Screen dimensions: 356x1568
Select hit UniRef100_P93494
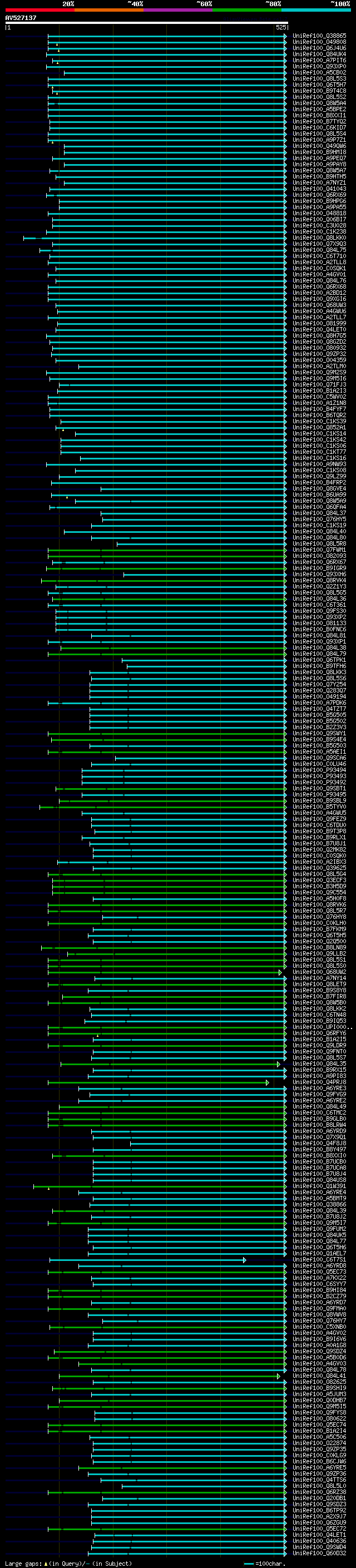tap(319, 770)
